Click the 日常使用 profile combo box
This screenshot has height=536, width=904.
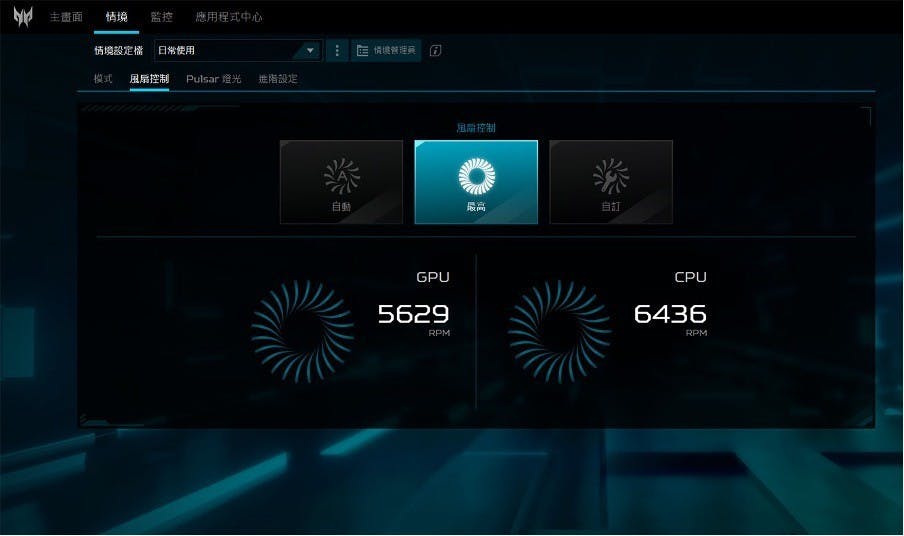pyautogui.click(x=238, y=51)
